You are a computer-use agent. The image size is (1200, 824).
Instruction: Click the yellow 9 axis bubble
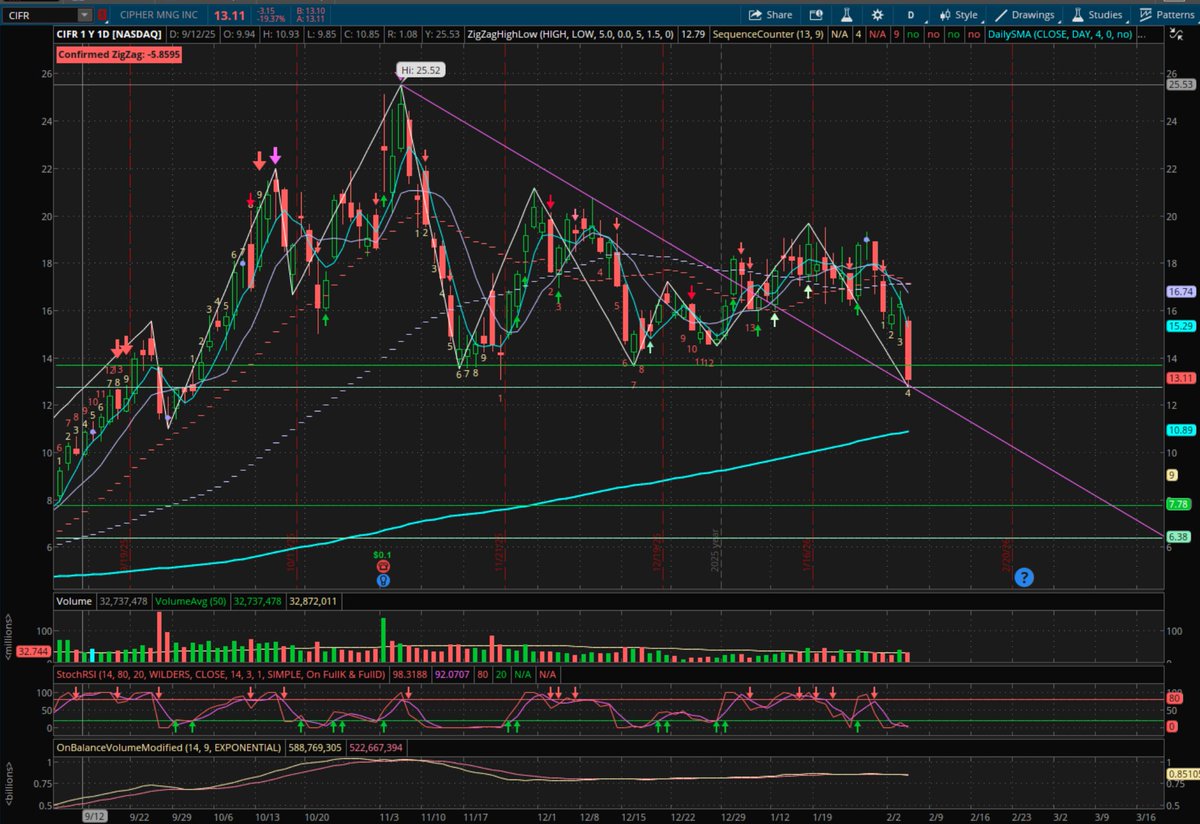coord(1172,476)
